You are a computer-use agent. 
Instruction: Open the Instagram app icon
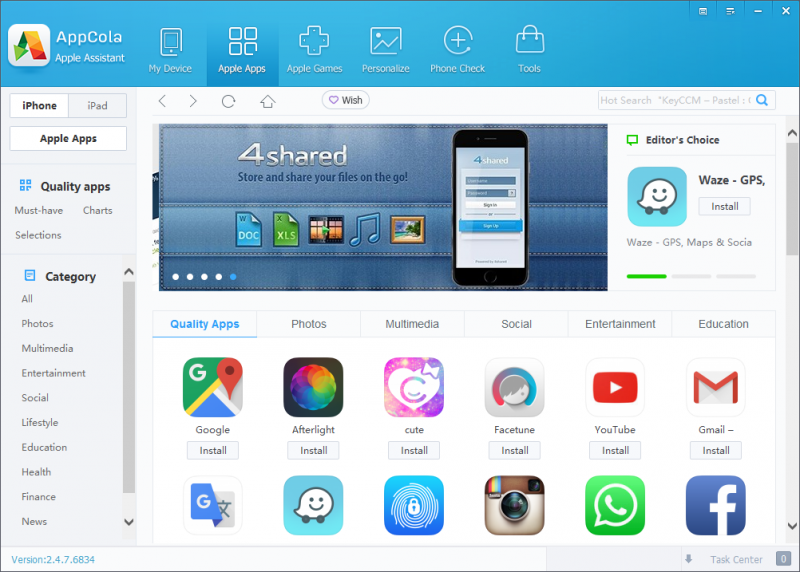click(514, 505)
